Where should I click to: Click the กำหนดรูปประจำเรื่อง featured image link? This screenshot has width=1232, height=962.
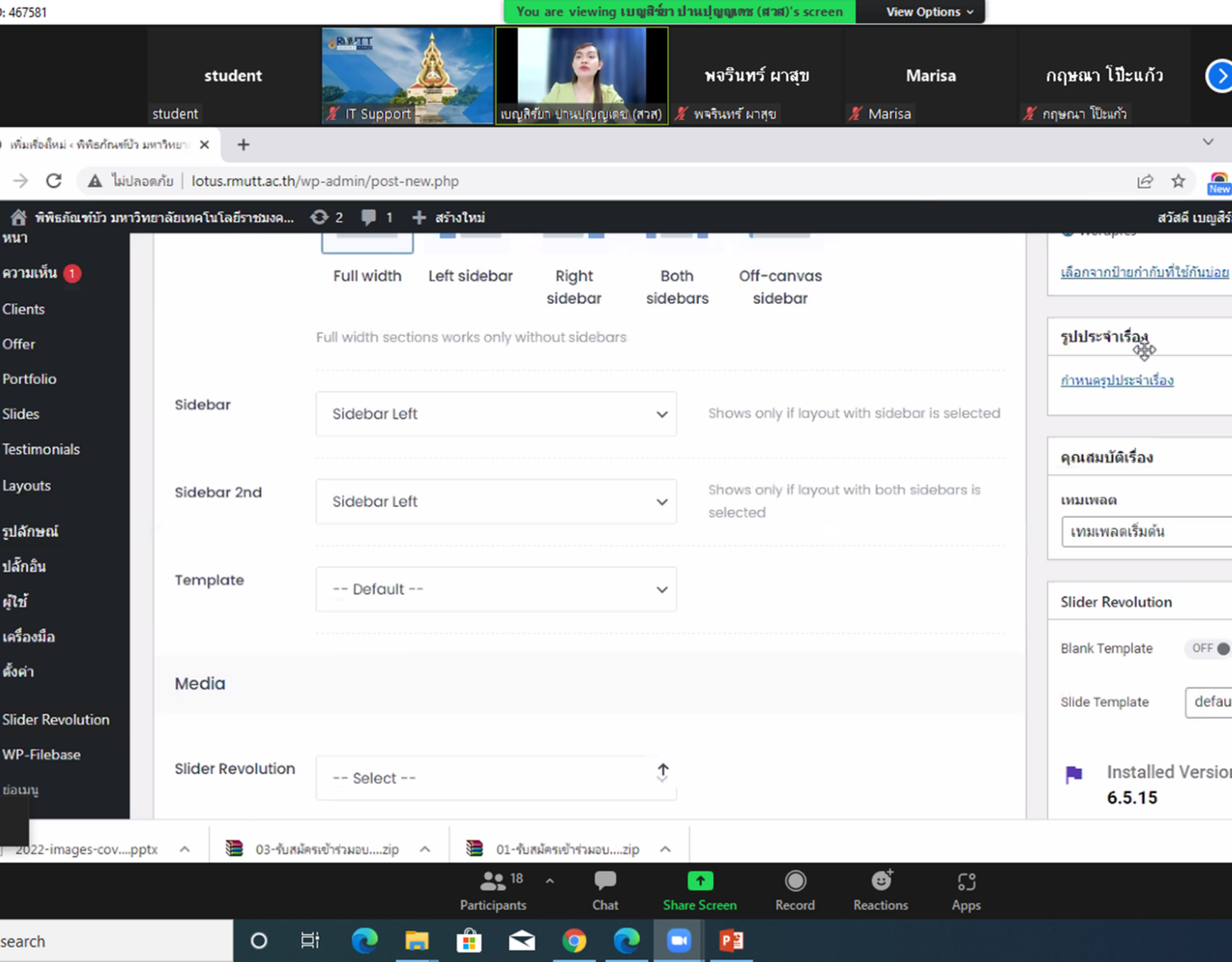pyautogui.click(x=1116, y=381)
